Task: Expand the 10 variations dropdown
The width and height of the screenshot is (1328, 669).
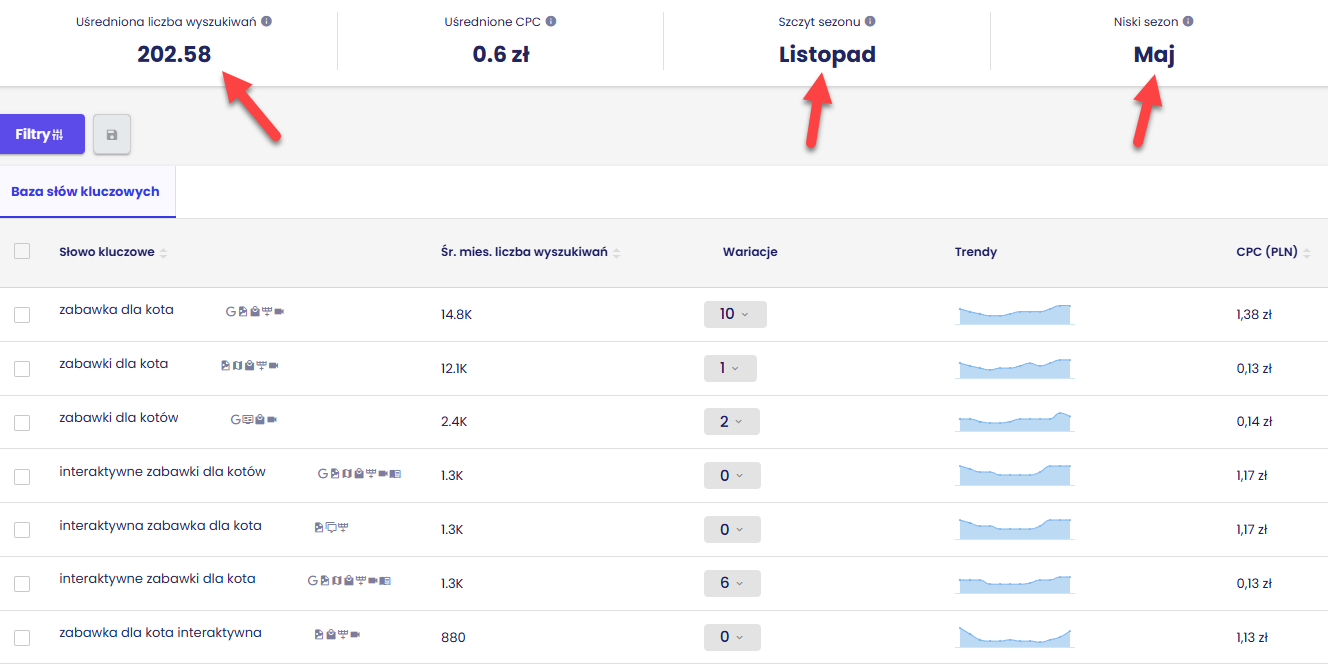Action: pos(735,314)
